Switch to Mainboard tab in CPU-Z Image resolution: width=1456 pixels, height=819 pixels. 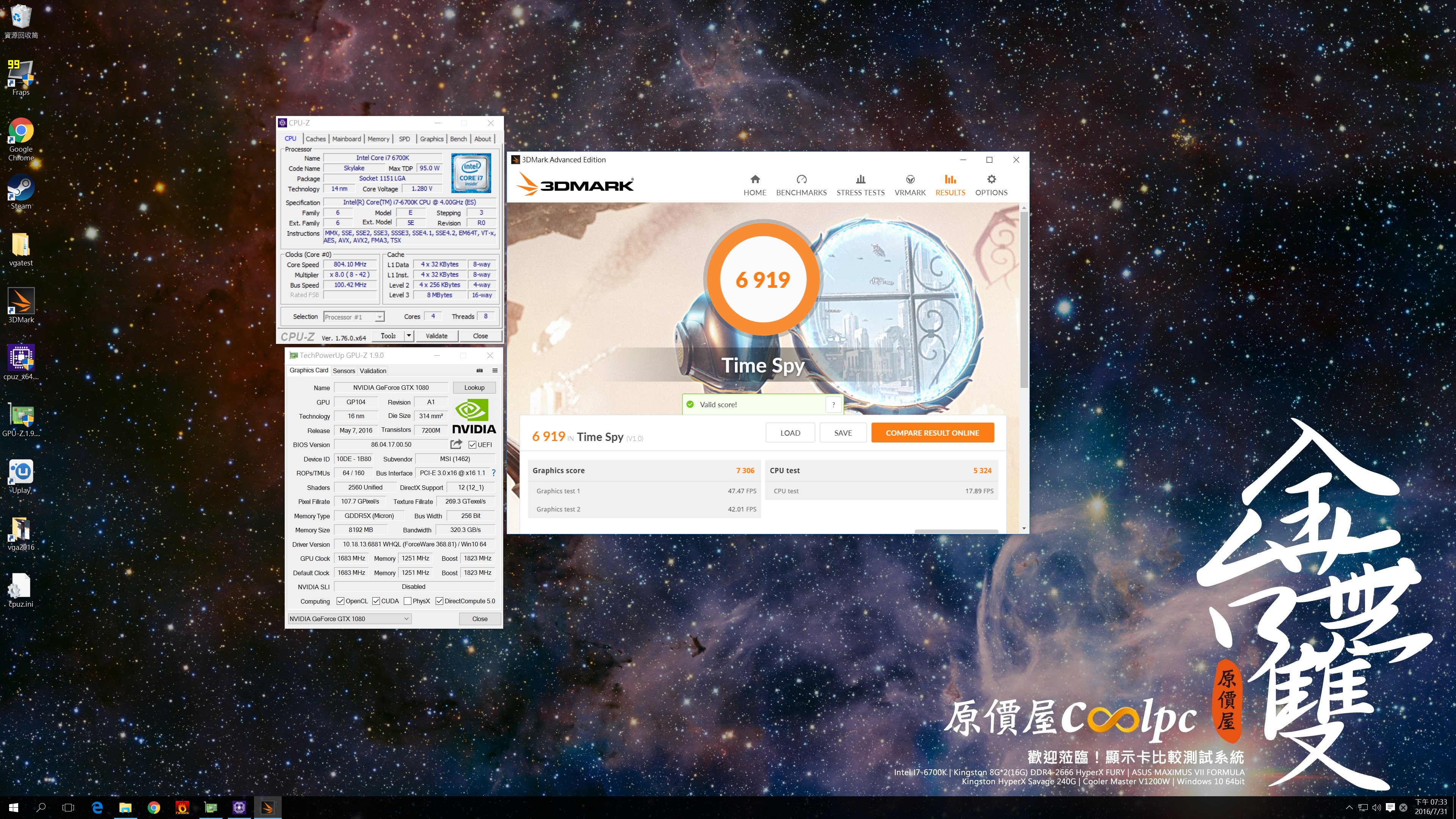[x=347, y=139]
